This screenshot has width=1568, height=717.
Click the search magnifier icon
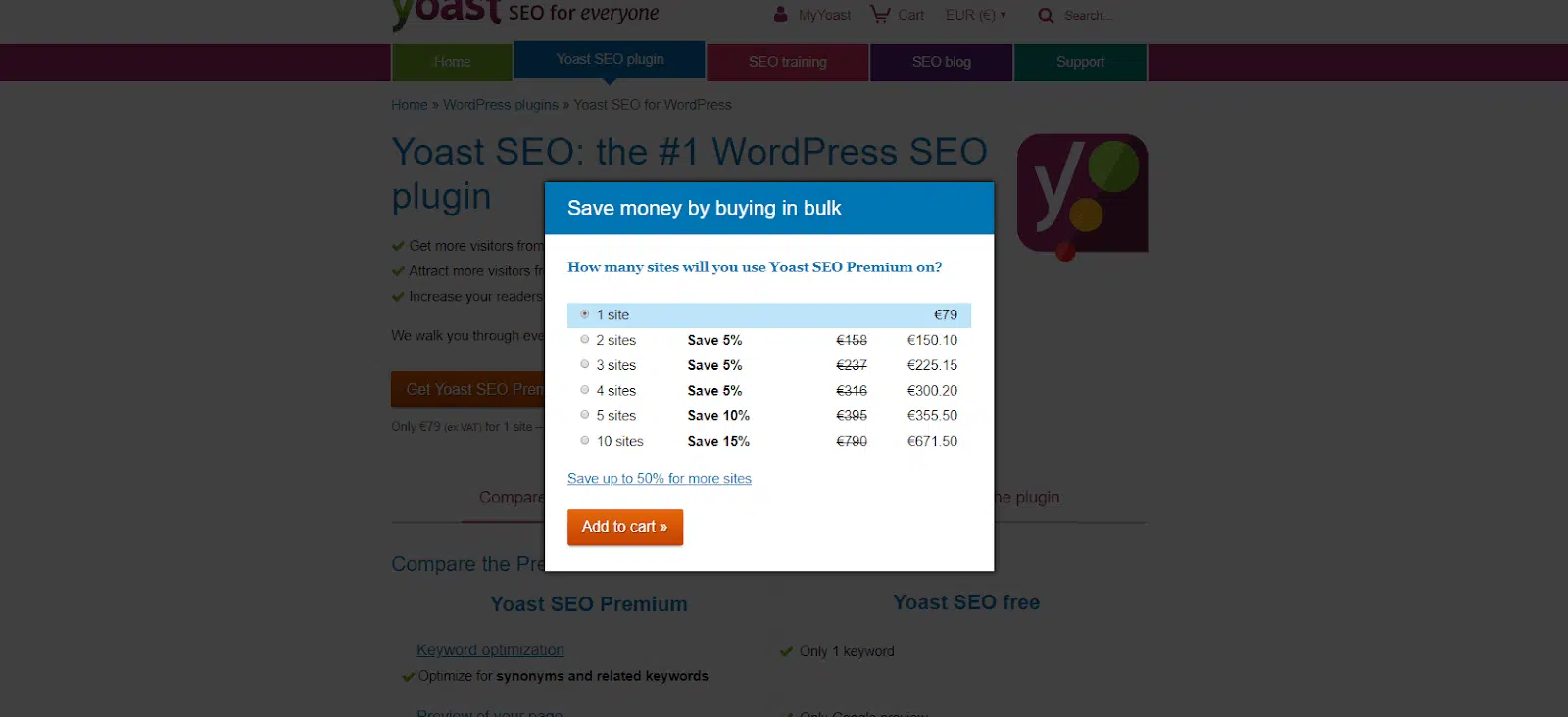tap(1046, 16)
